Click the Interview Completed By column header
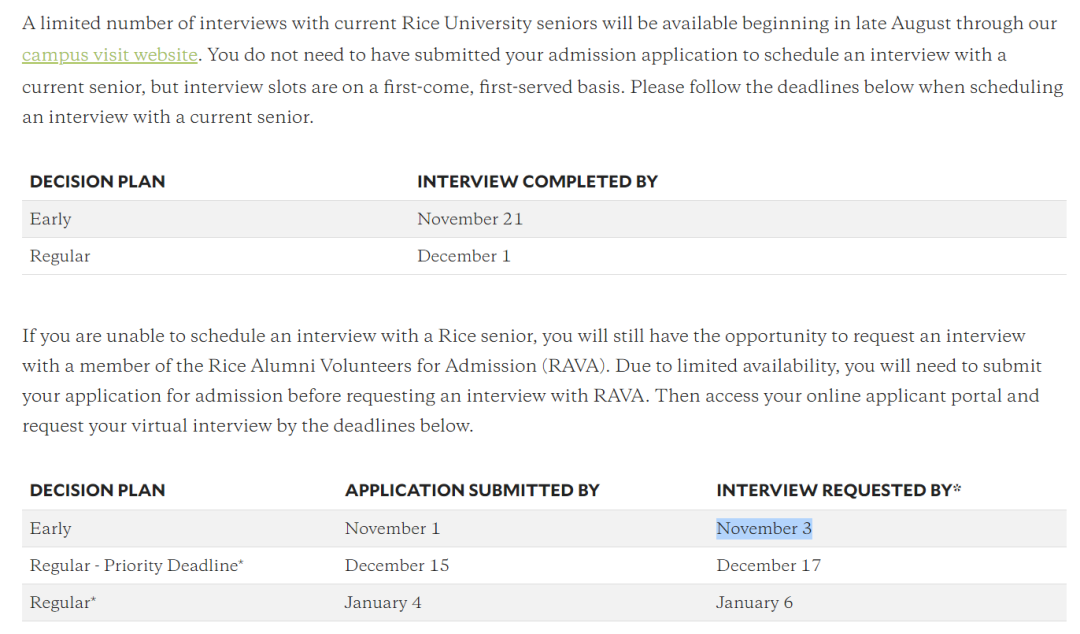1080x634 pixels. 537,181
